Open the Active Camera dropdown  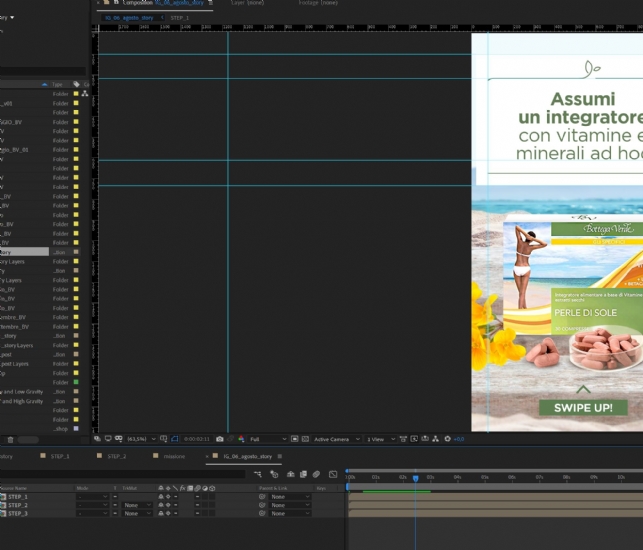click(336, 439)
